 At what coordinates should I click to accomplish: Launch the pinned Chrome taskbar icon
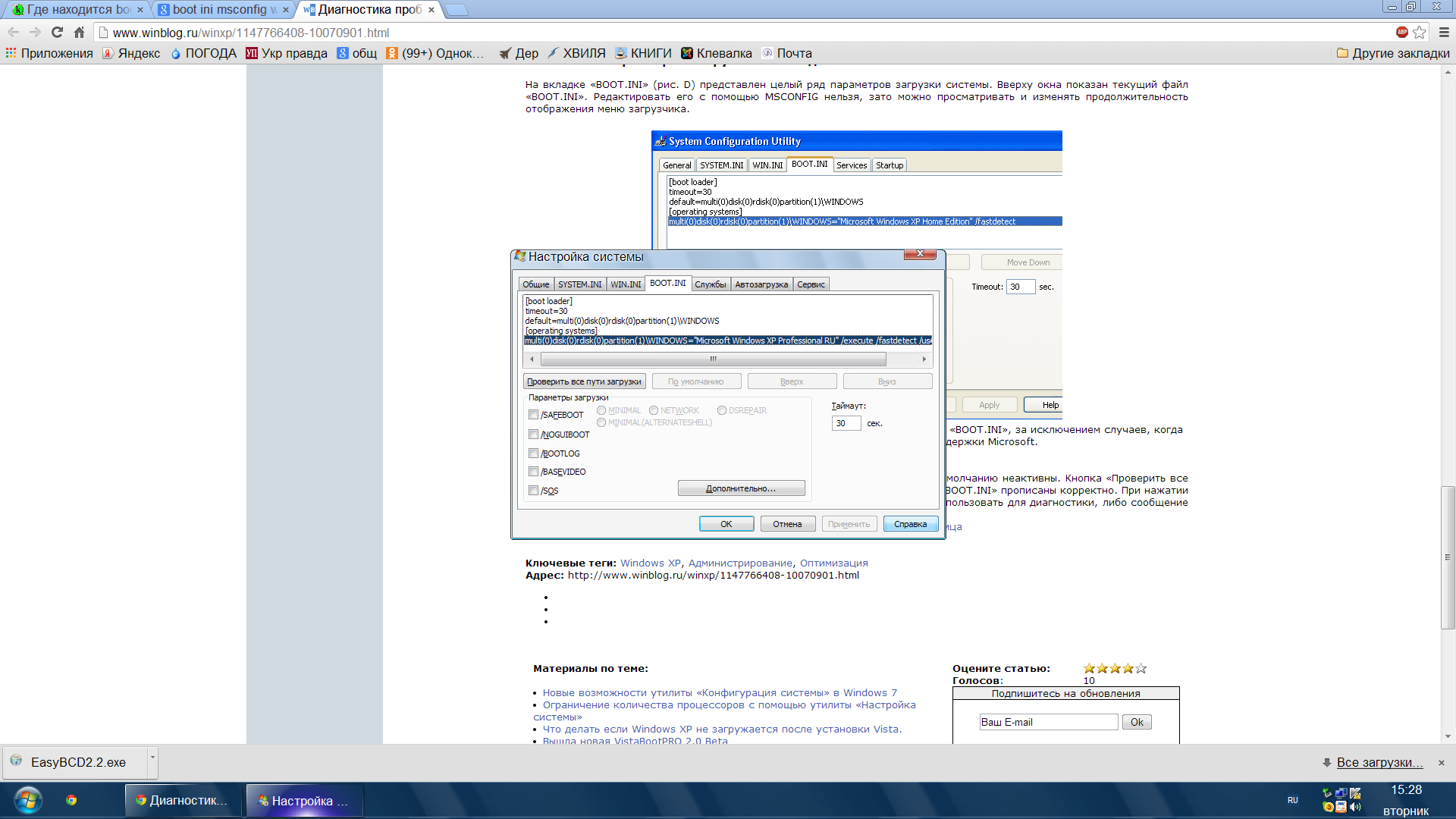click(x=71, y=800)
